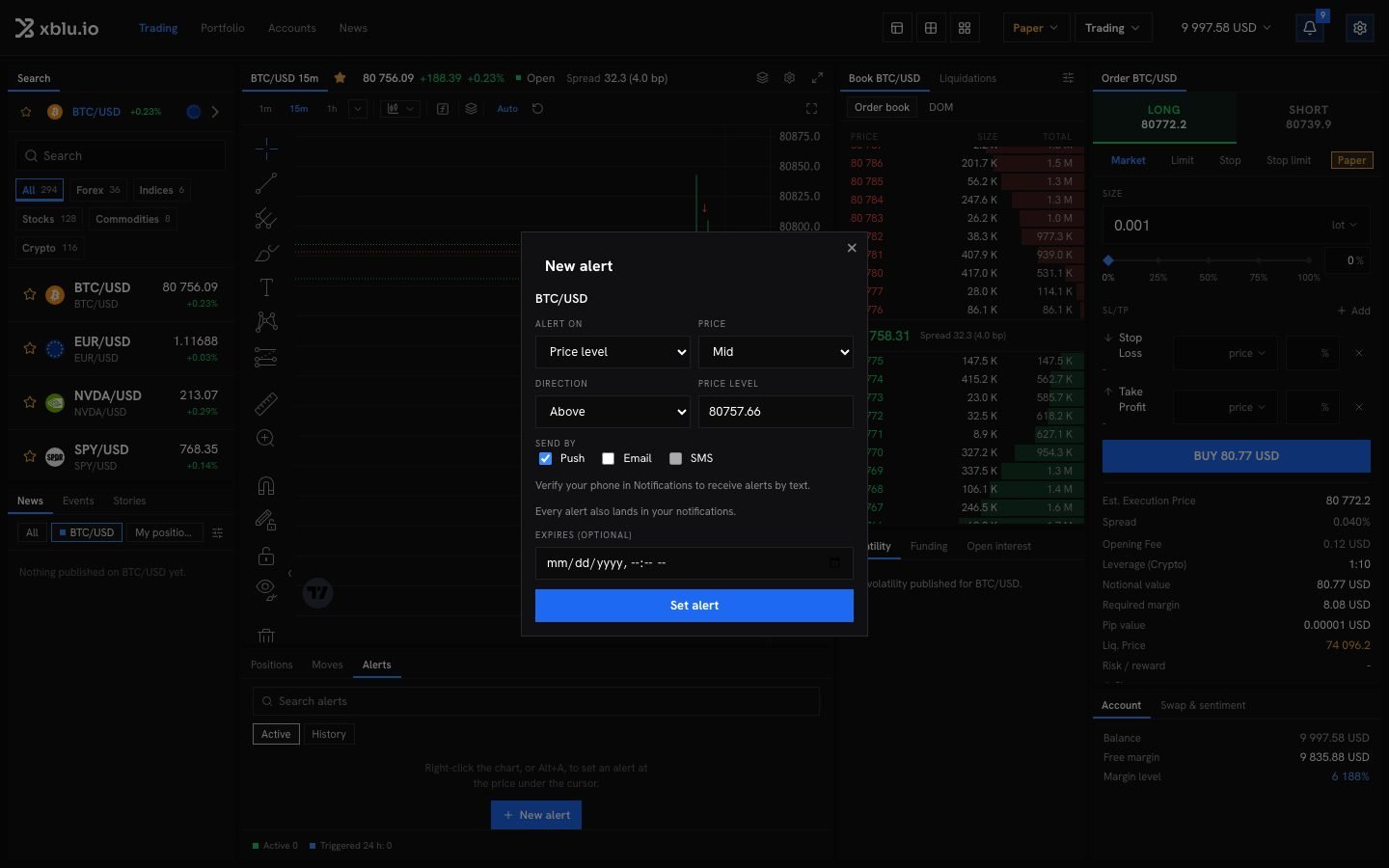Open the Price dropdown showing Mid

pyautogui.click(x=776, y=352)
